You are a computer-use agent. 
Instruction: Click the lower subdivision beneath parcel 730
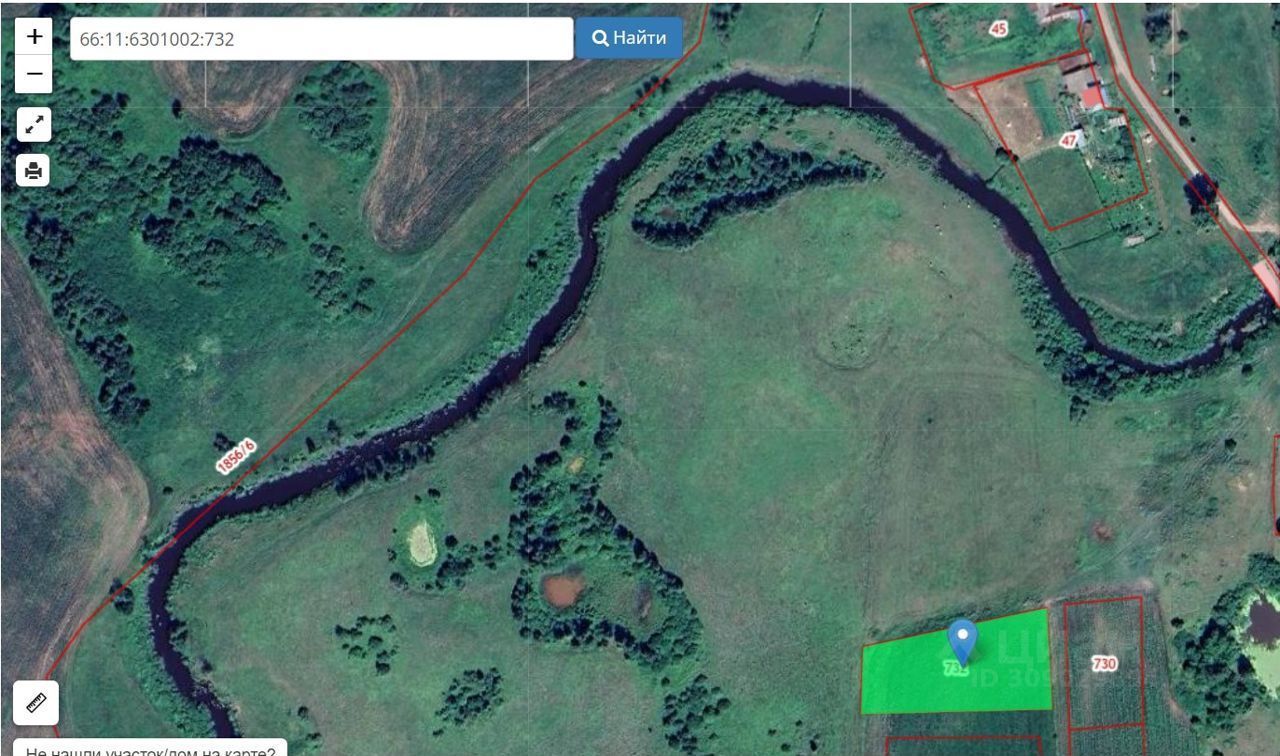point(1108,741)
